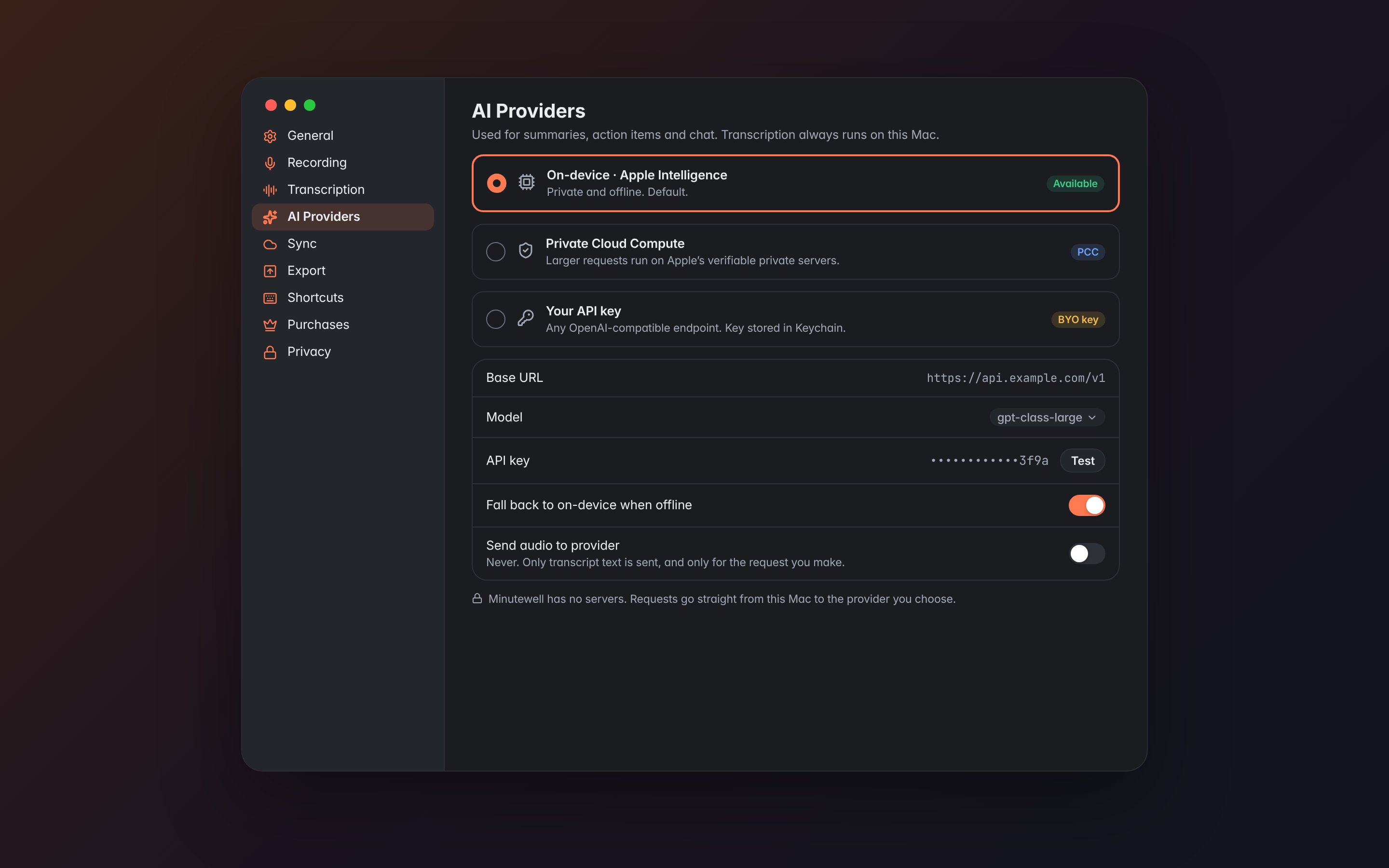Go to Sync settings

(x=342, y=244)
